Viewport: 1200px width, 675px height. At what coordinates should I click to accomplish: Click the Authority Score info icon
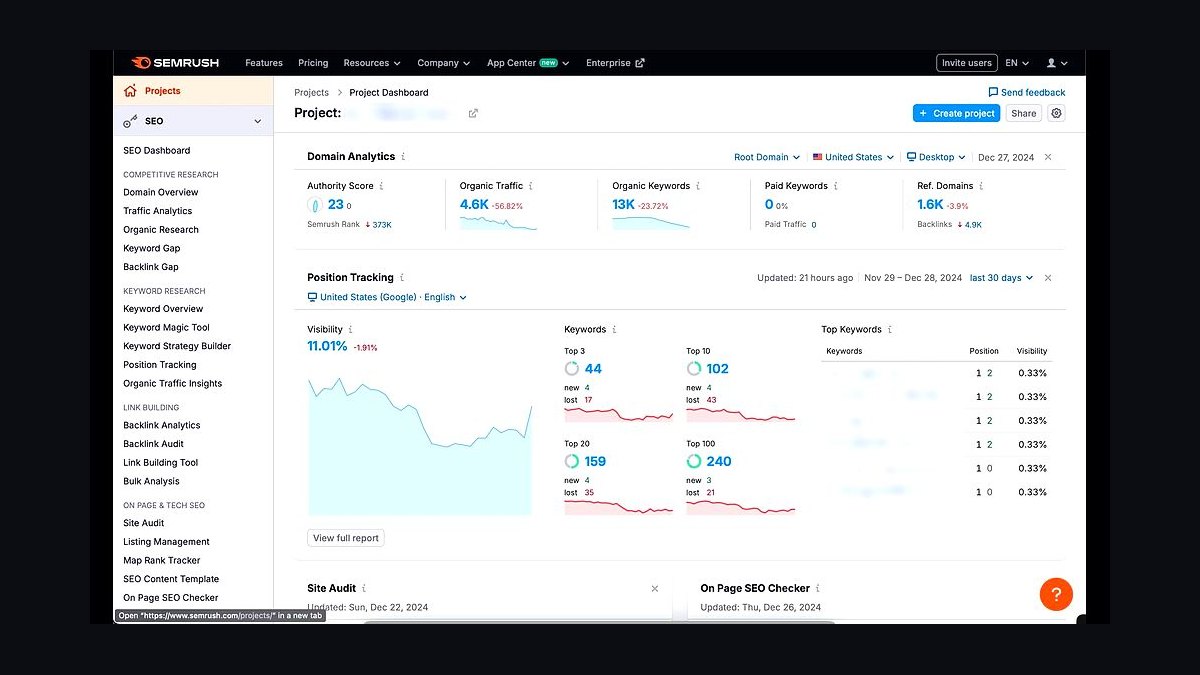click(x=381, y=186)
